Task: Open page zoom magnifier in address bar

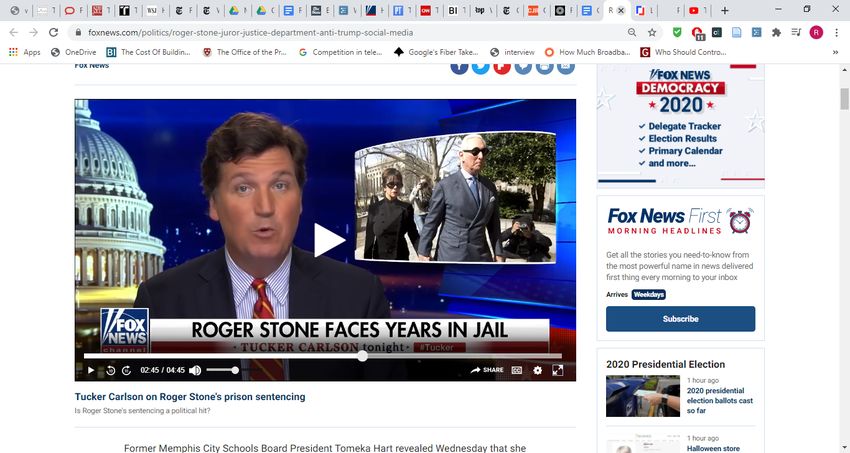Action: [x=632, y=33]
